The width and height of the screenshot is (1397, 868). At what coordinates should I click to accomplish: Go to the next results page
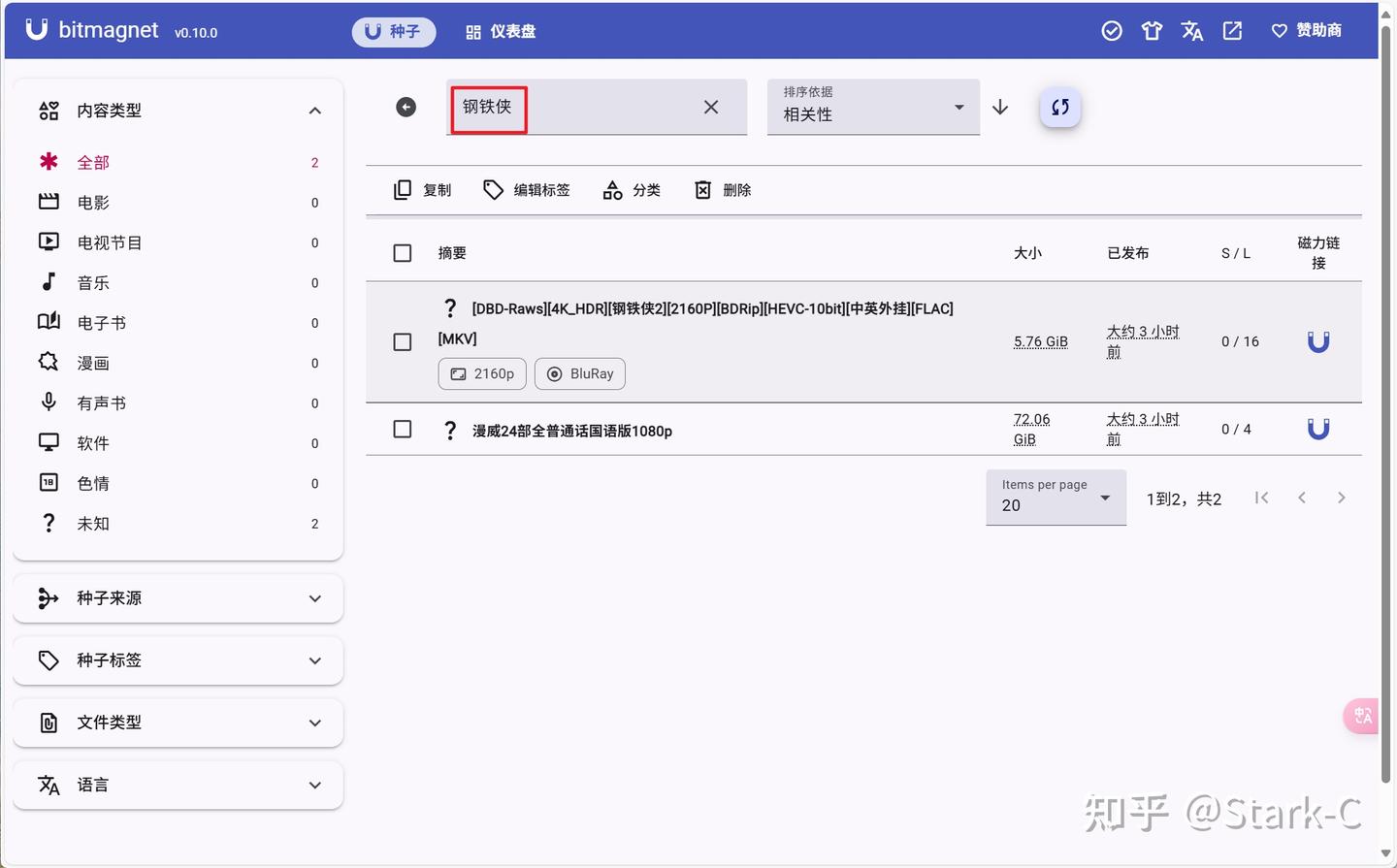click(x=1342, y=498)
